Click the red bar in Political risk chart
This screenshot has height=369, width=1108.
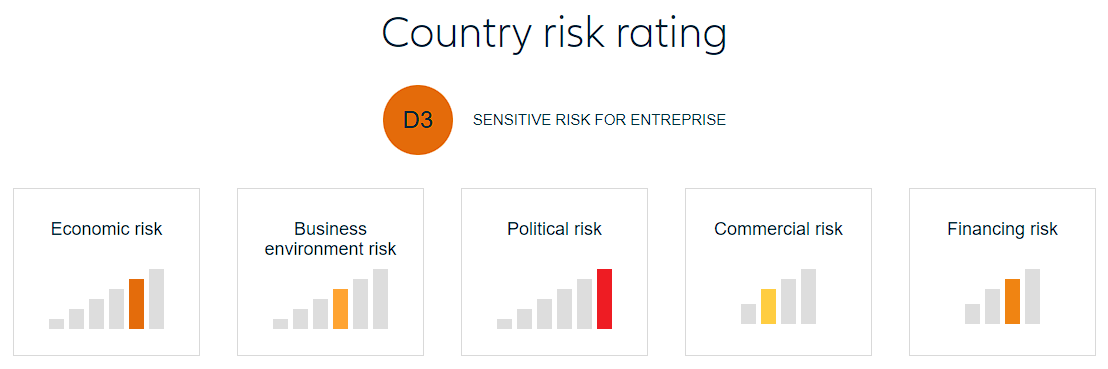click(x=604, y=299)
